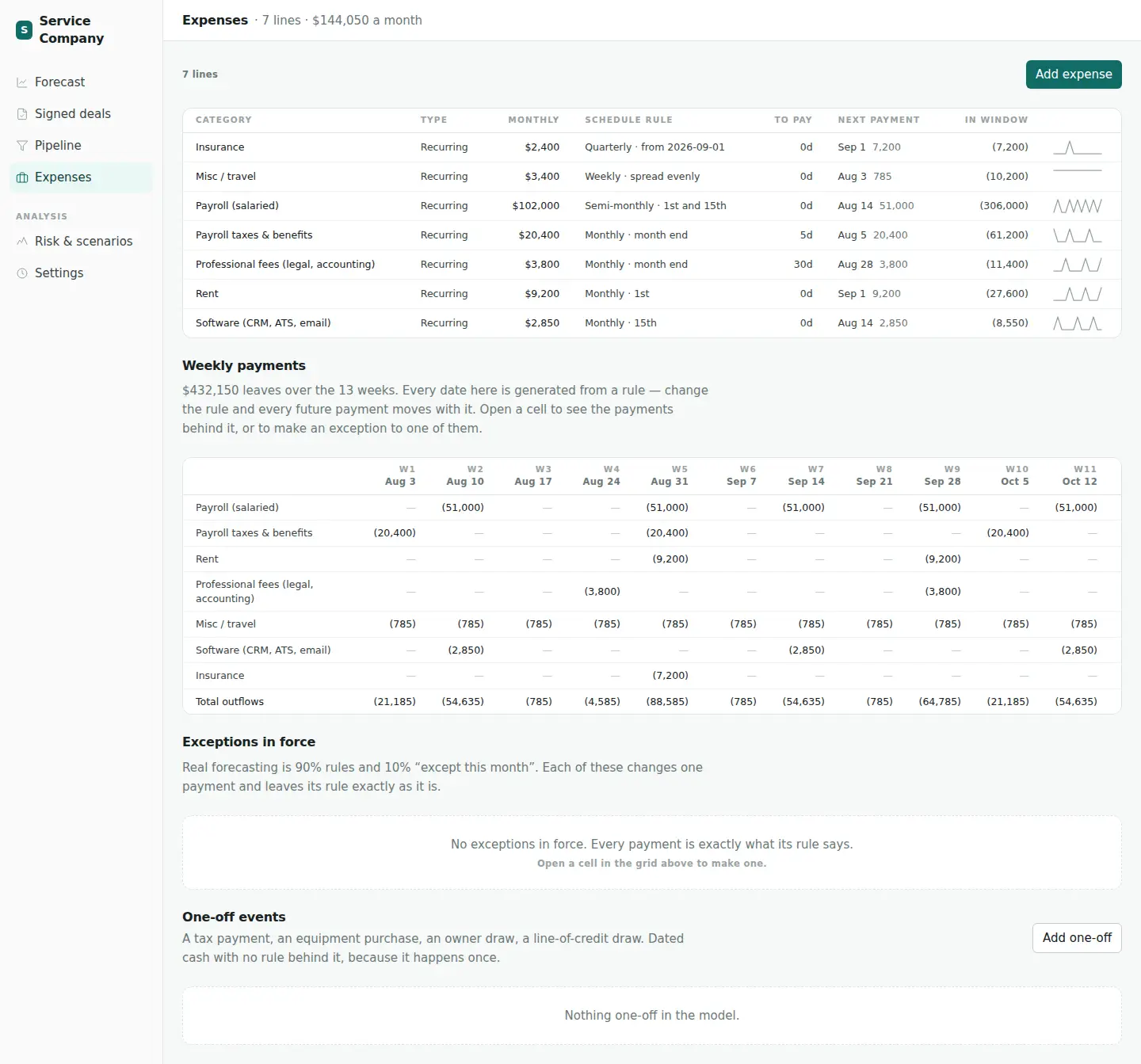Open Settings from the sidebar

81,273
